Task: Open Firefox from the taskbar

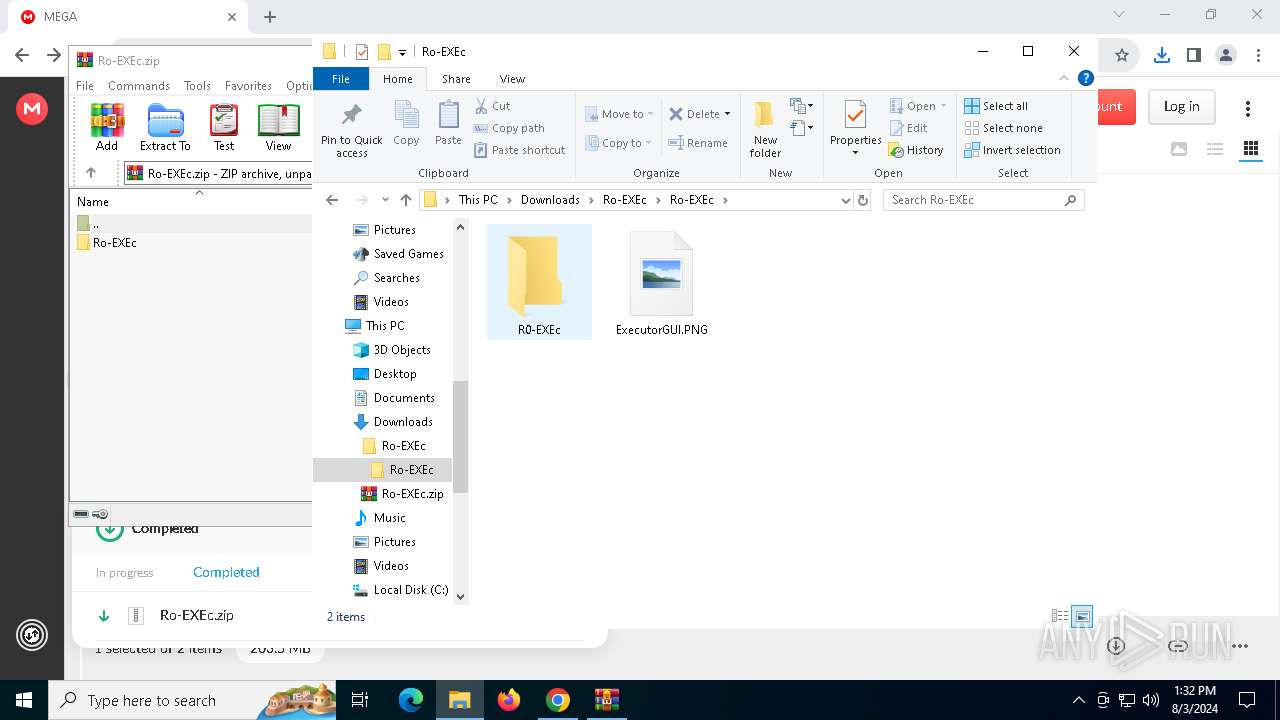Action: pyautogui.click(x=509, y=700)
